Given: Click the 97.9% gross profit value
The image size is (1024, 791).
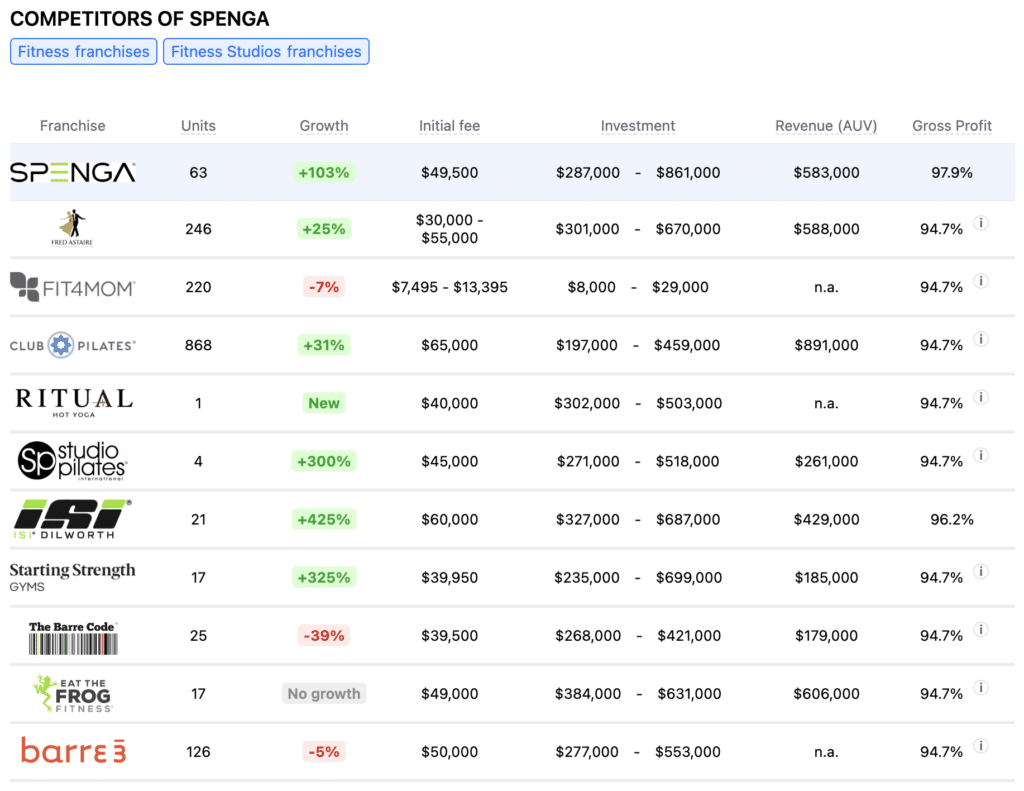Looking at the screenshot, I should pos(952,172).
